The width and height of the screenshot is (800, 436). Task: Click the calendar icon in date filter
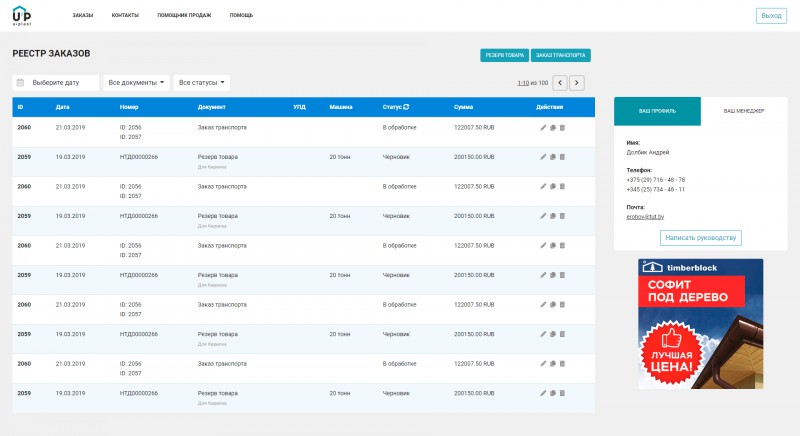tap(20, 83)
